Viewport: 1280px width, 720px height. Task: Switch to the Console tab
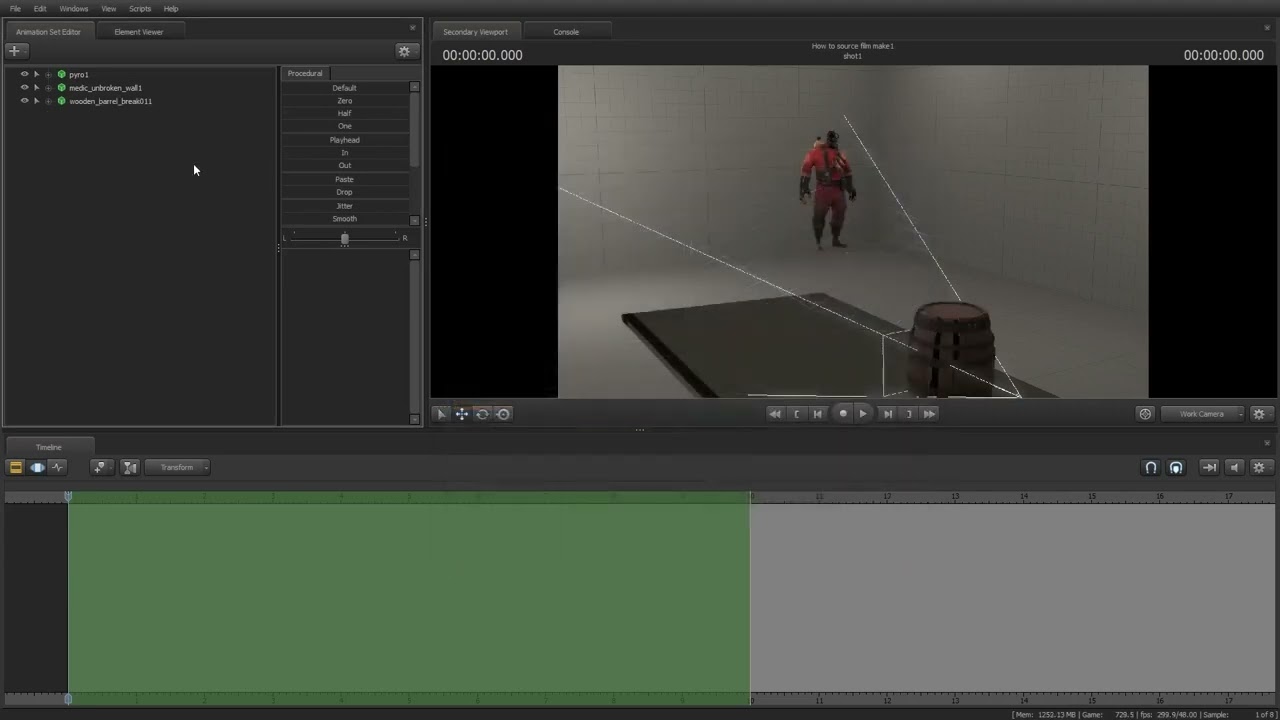pyautogui.click(x=566, y=32)
